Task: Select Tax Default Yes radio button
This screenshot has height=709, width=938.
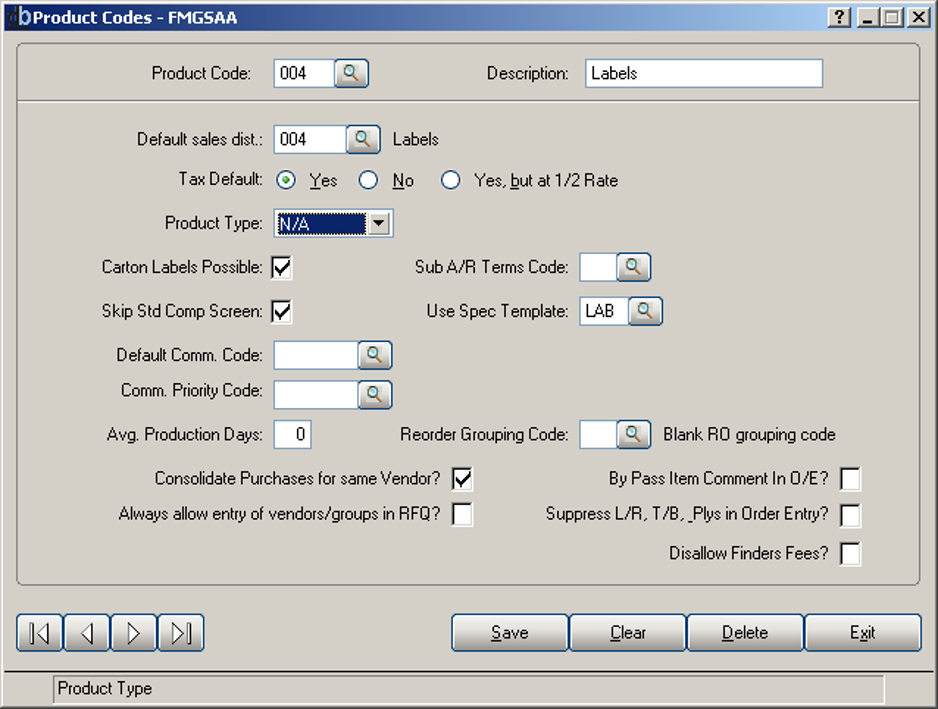Action: [x=286, y=180]
